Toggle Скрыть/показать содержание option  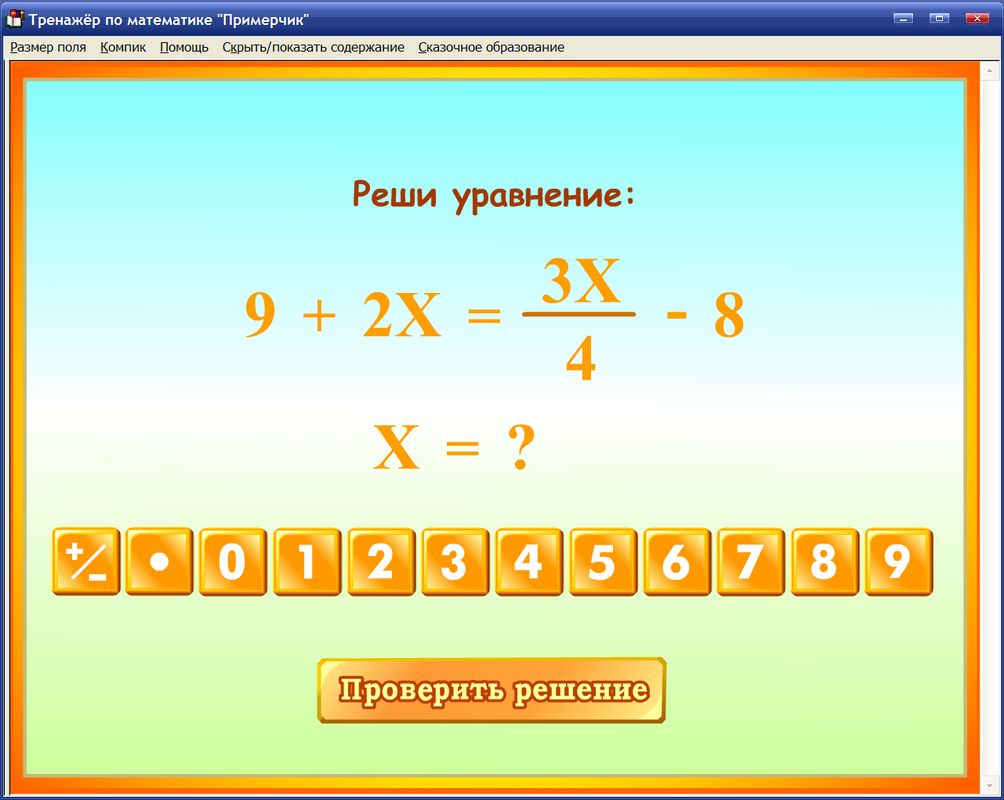click(x=313, y=47)
